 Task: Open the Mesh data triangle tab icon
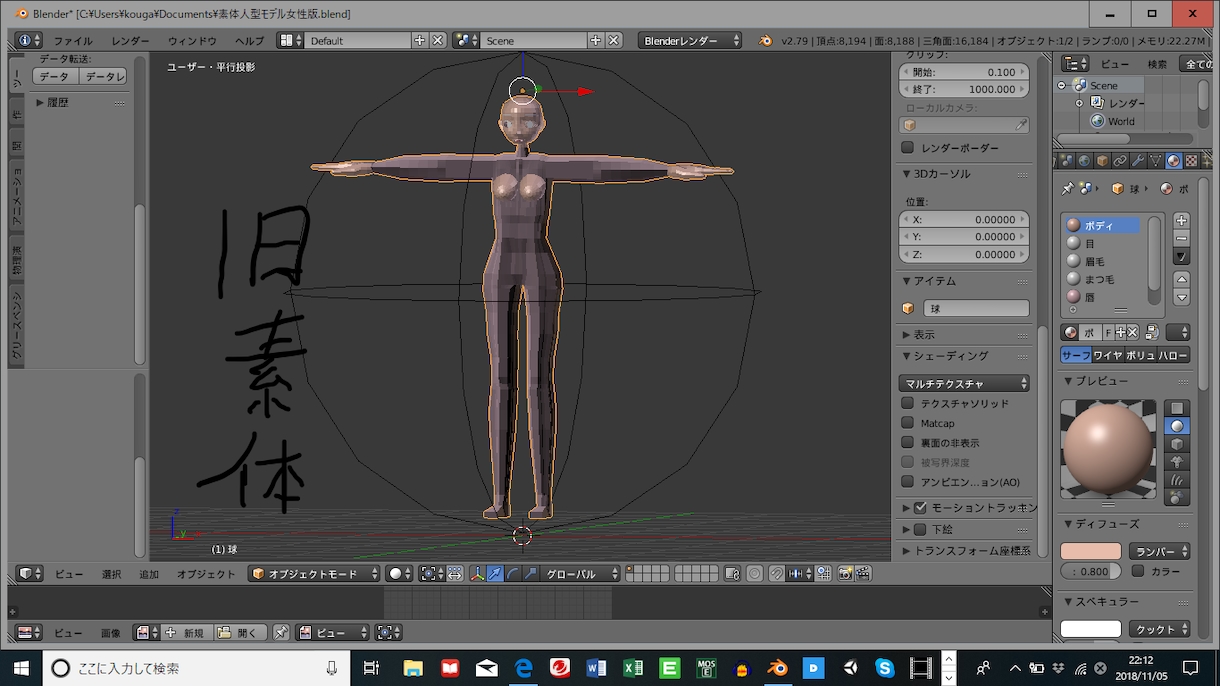pyautogui.click(x=1156, y=161)
